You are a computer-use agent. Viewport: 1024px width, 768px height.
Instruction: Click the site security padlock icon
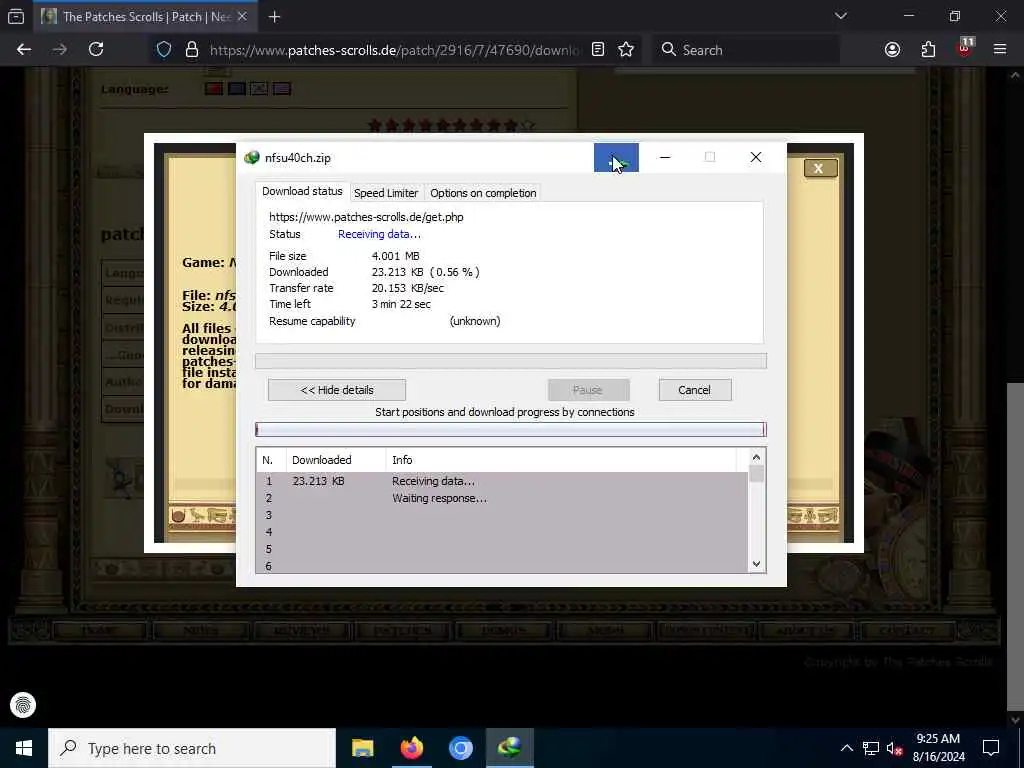click(191, 50)
